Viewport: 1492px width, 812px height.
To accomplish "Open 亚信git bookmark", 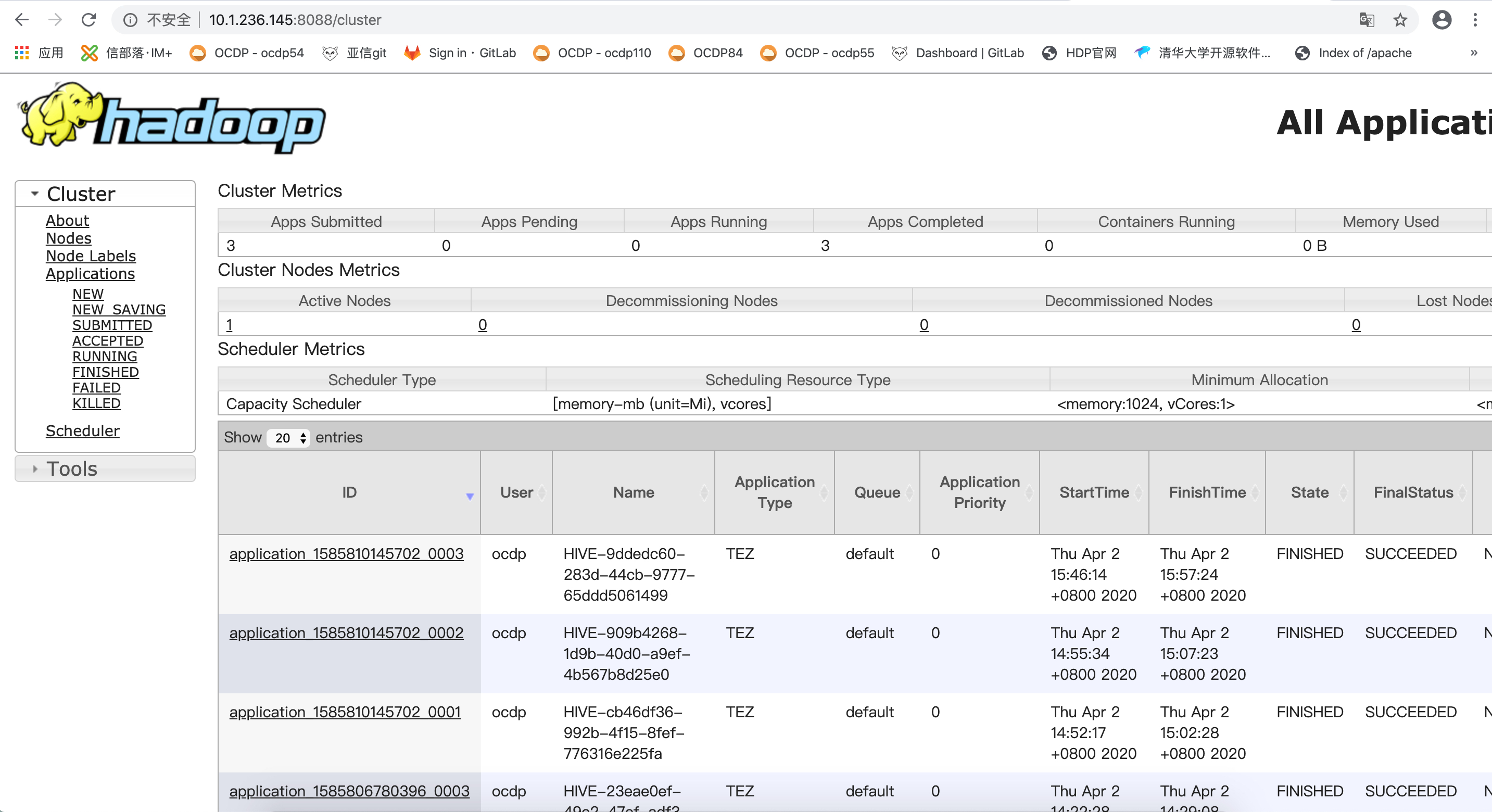I will click(x=354, y=53).
